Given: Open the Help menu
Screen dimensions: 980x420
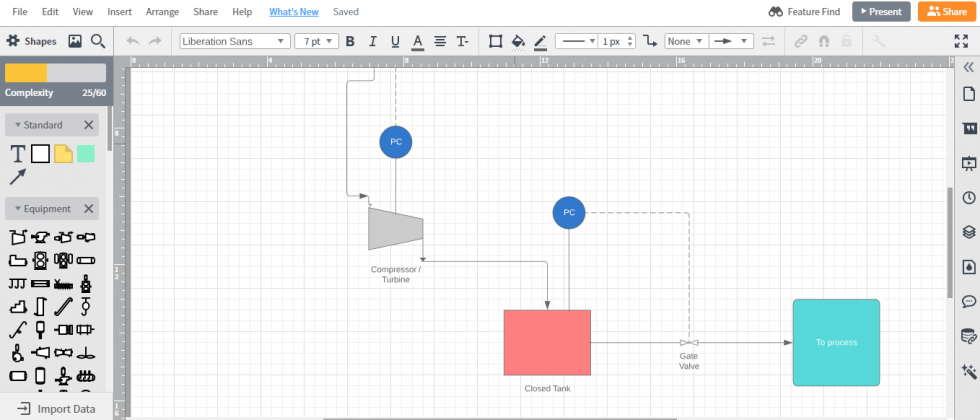Looking at the screenshot, I should click(x=242, y=12).
